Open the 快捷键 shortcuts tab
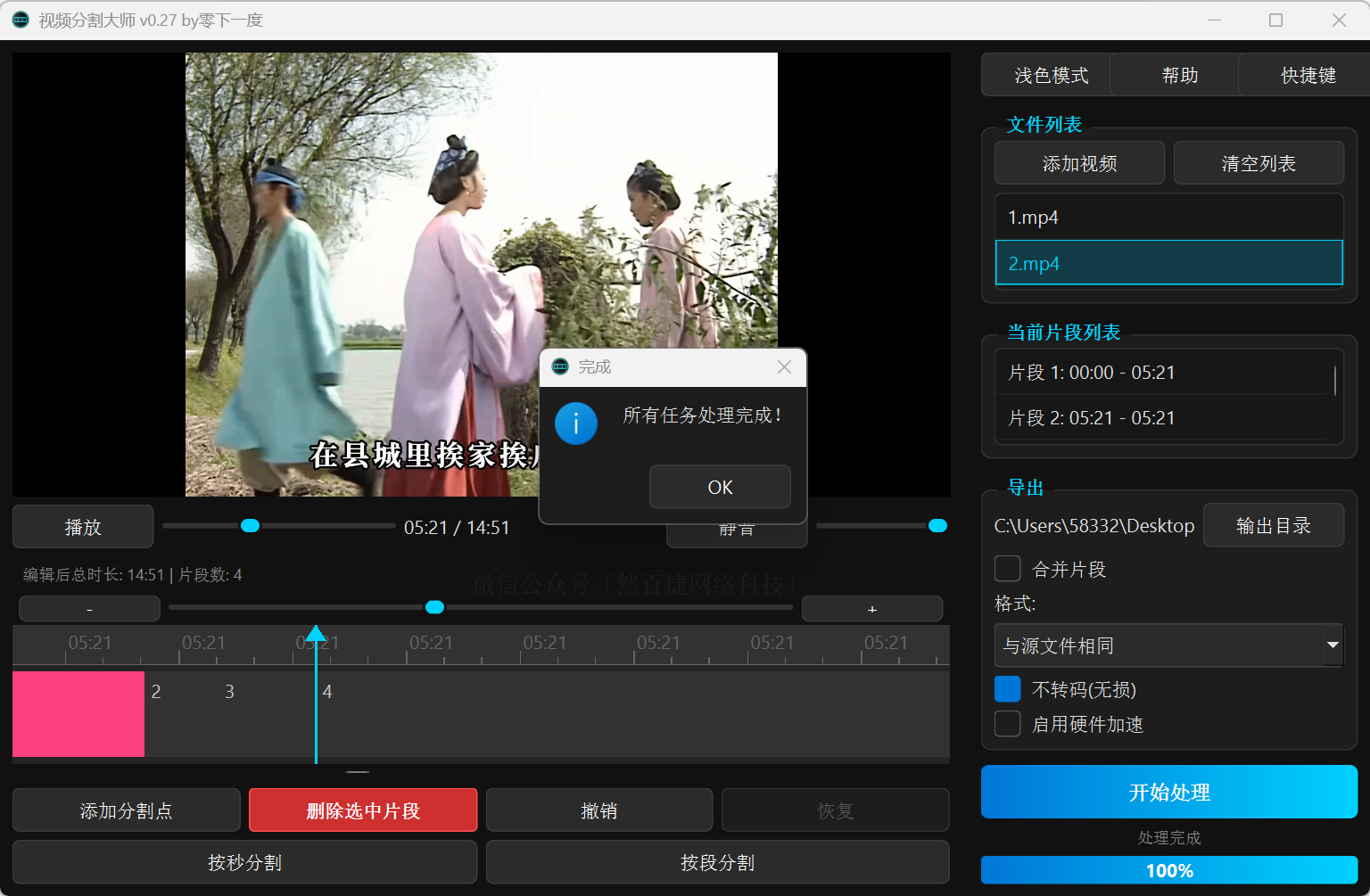 coord(1308,75)
